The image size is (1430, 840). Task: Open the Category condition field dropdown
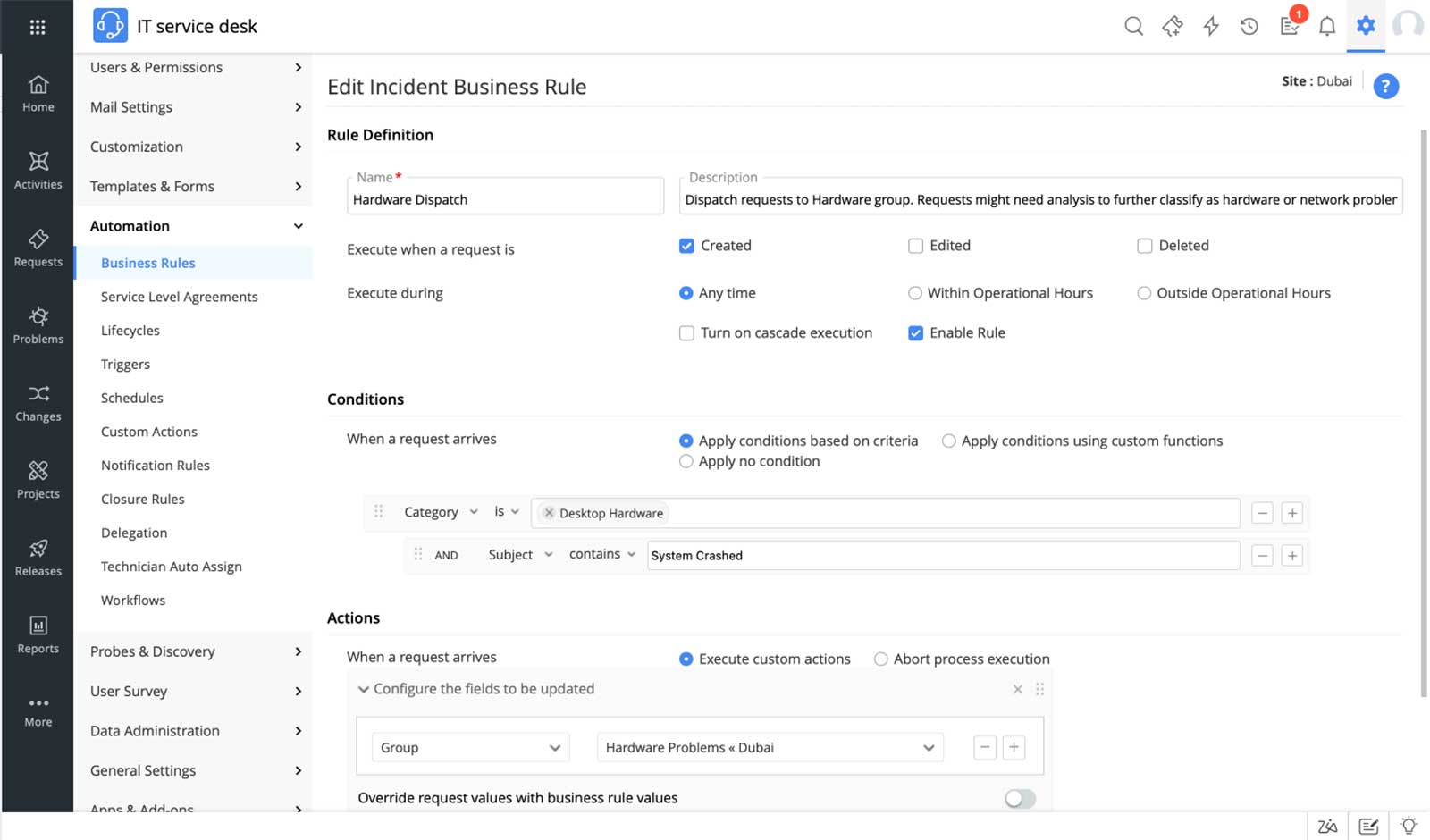(x=441, y=512)
